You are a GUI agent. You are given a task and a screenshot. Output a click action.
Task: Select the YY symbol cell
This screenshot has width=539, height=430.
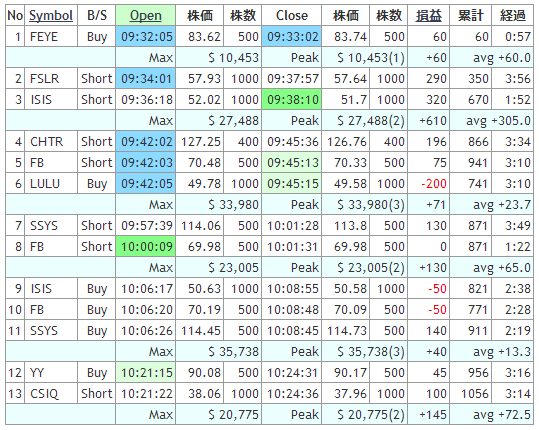[51, 373]
